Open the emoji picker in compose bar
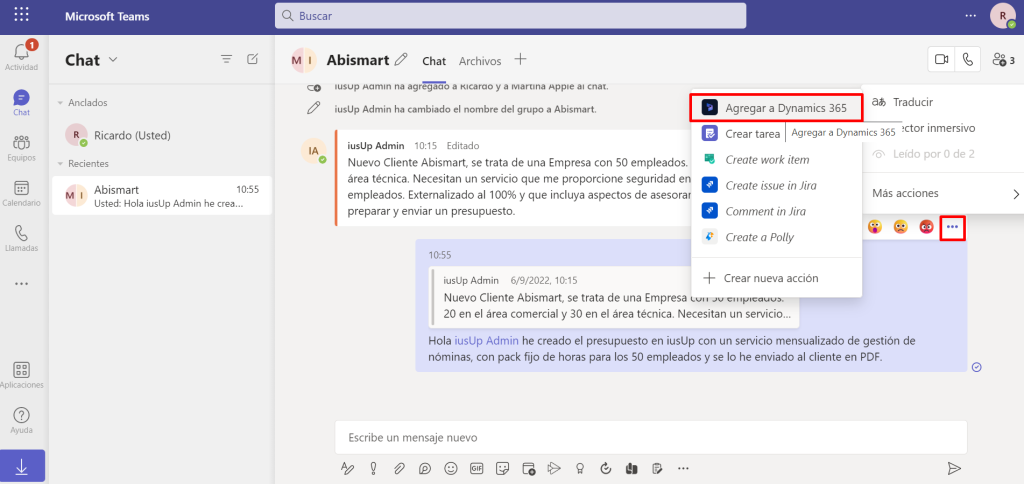 451,468
